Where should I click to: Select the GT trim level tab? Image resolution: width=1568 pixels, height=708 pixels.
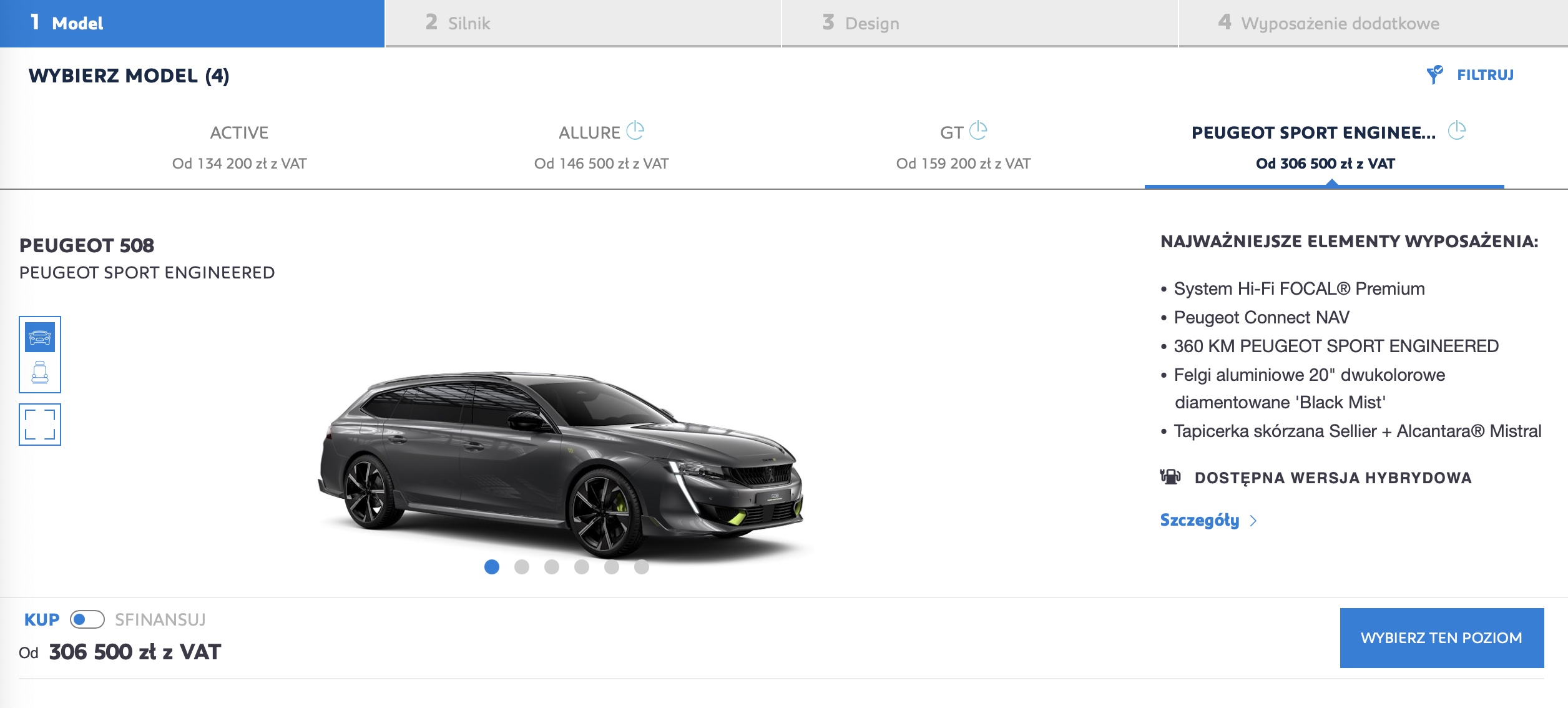tap(964, 148)
